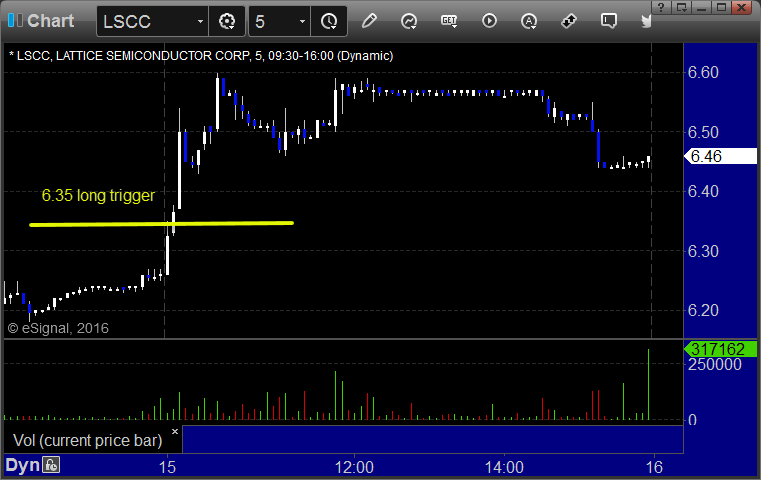Select the pencil drawing tool
The width and height of the screenshot is (761, 480).
click(369, 21)
